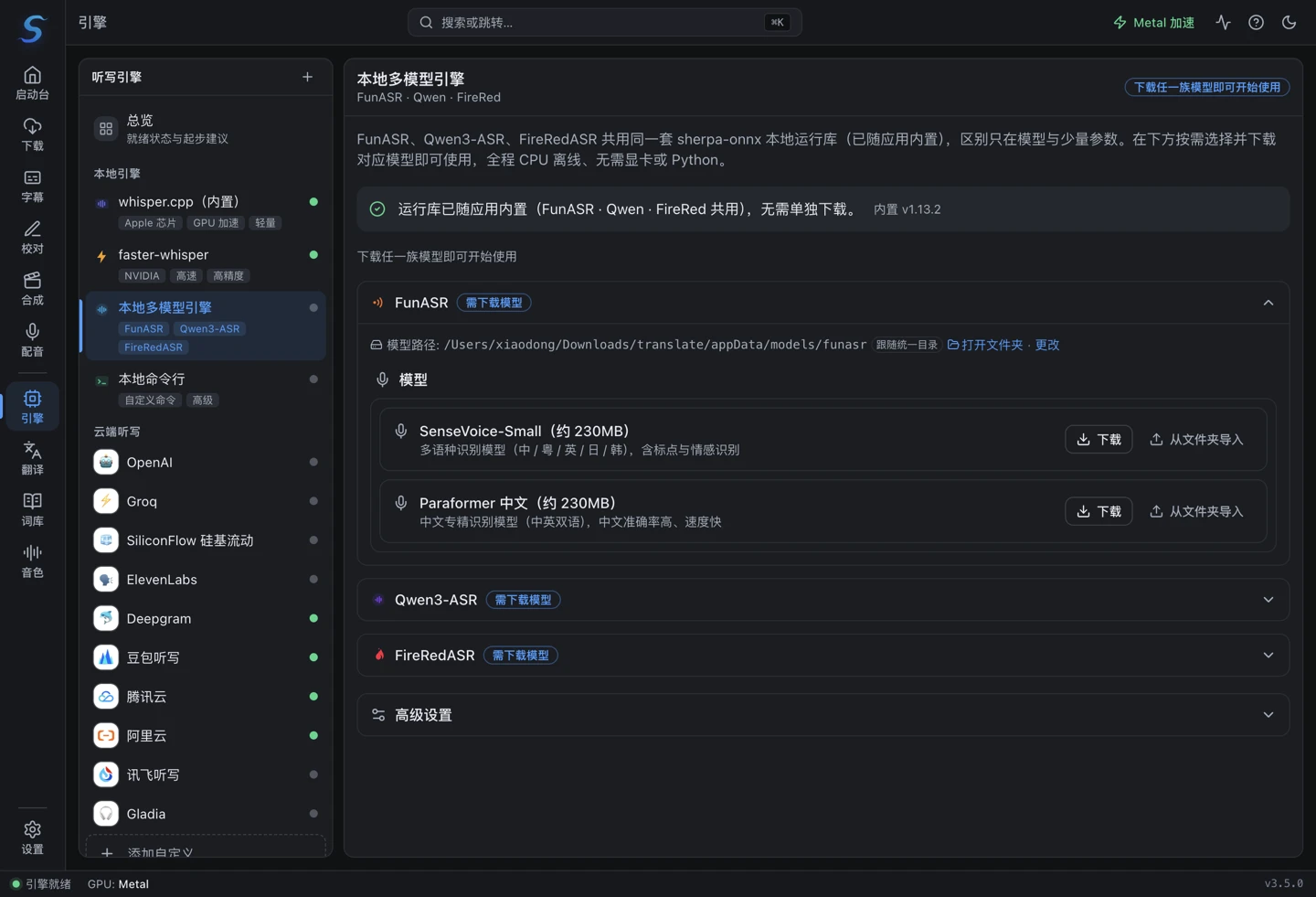Toggle dark mode moon icon
Screen dimensions: 1316x897
[x=1289, y=22]
